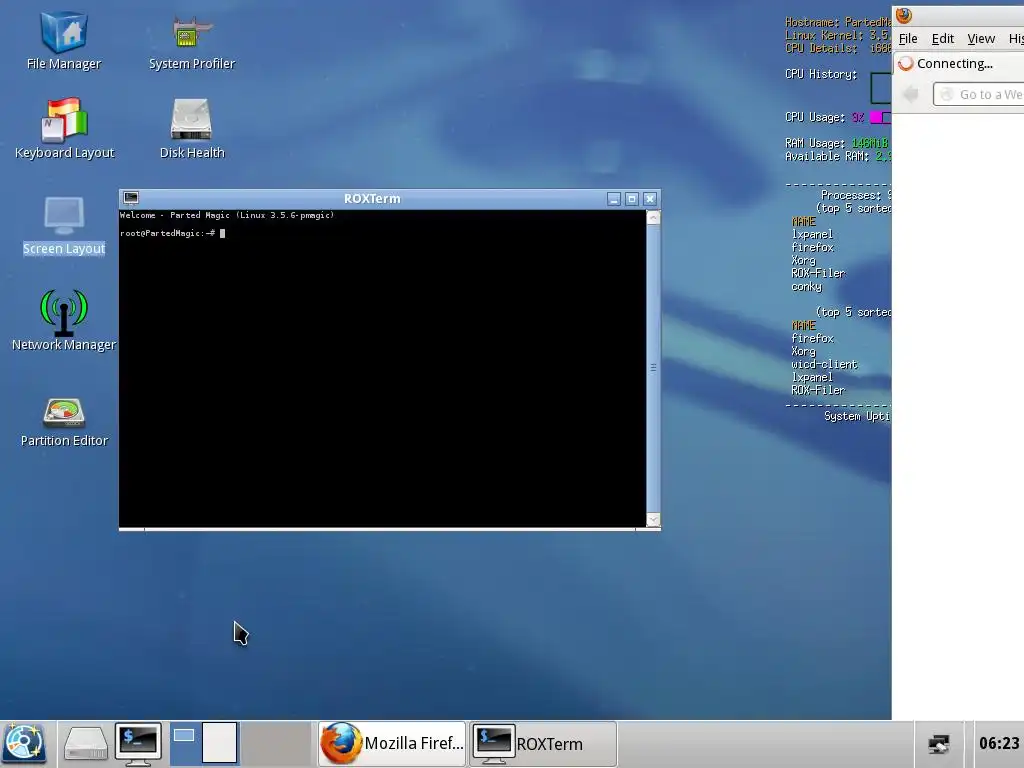This screenshot has height=768, width=1024.
Task: Open the File Manager desktop icon
Action: point(63,40)
